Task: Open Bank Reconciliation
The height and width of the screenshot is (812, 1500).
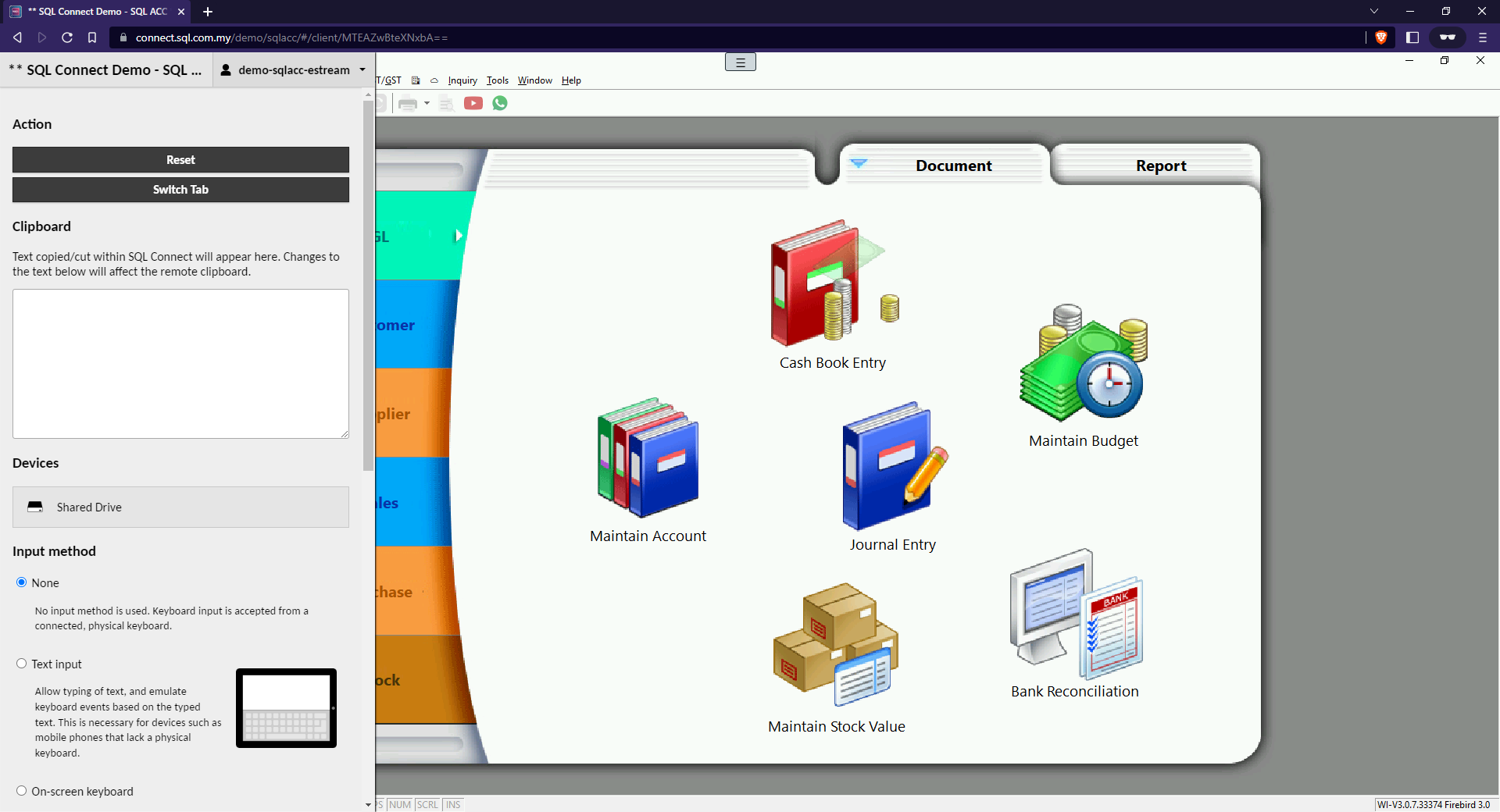Action: tap(1074, 617)
